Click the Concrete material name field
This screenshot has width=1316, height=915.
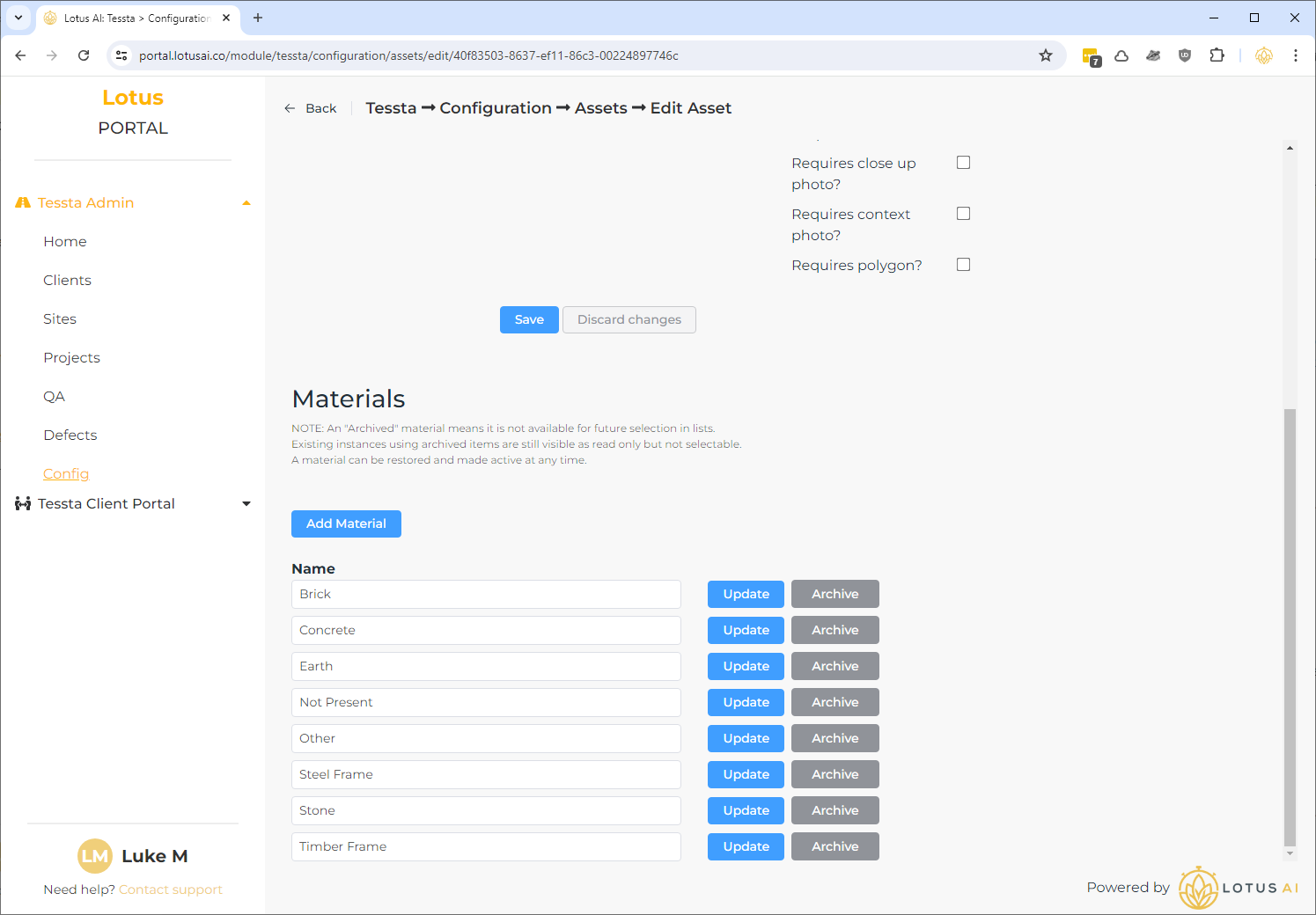click(486, 630)
